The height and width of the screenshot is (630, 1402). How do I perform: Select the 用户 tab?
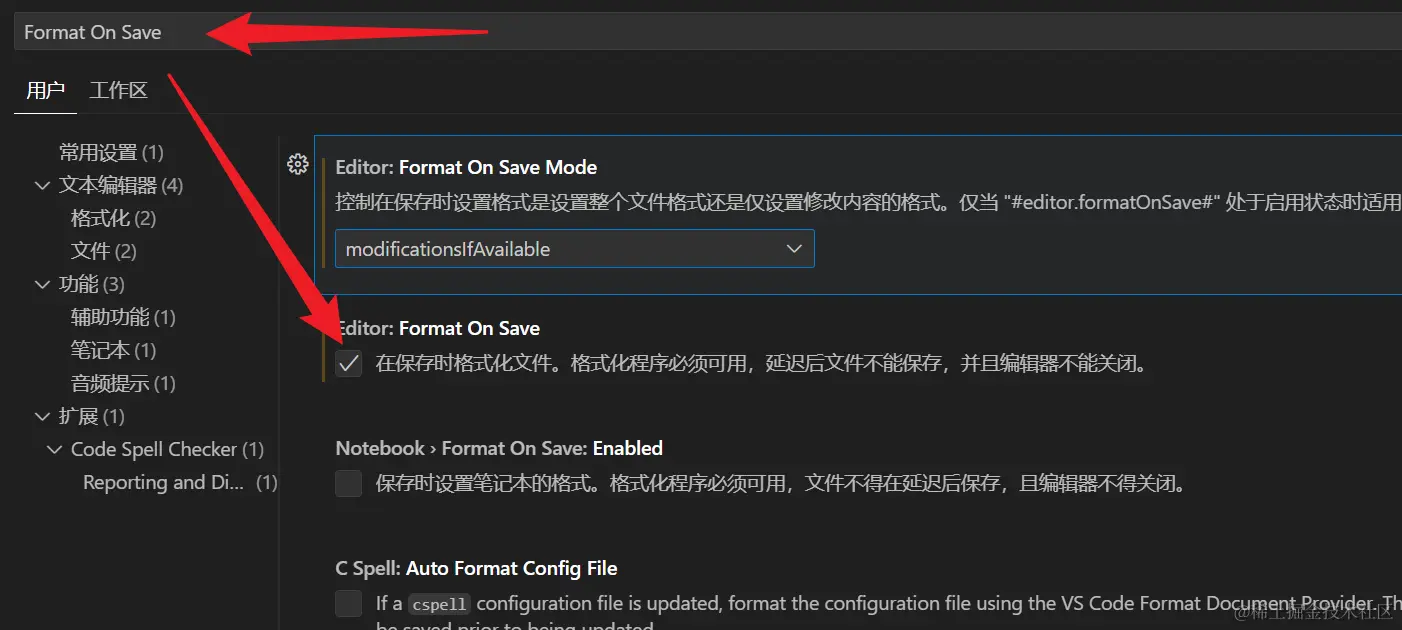tap(45, 90)
